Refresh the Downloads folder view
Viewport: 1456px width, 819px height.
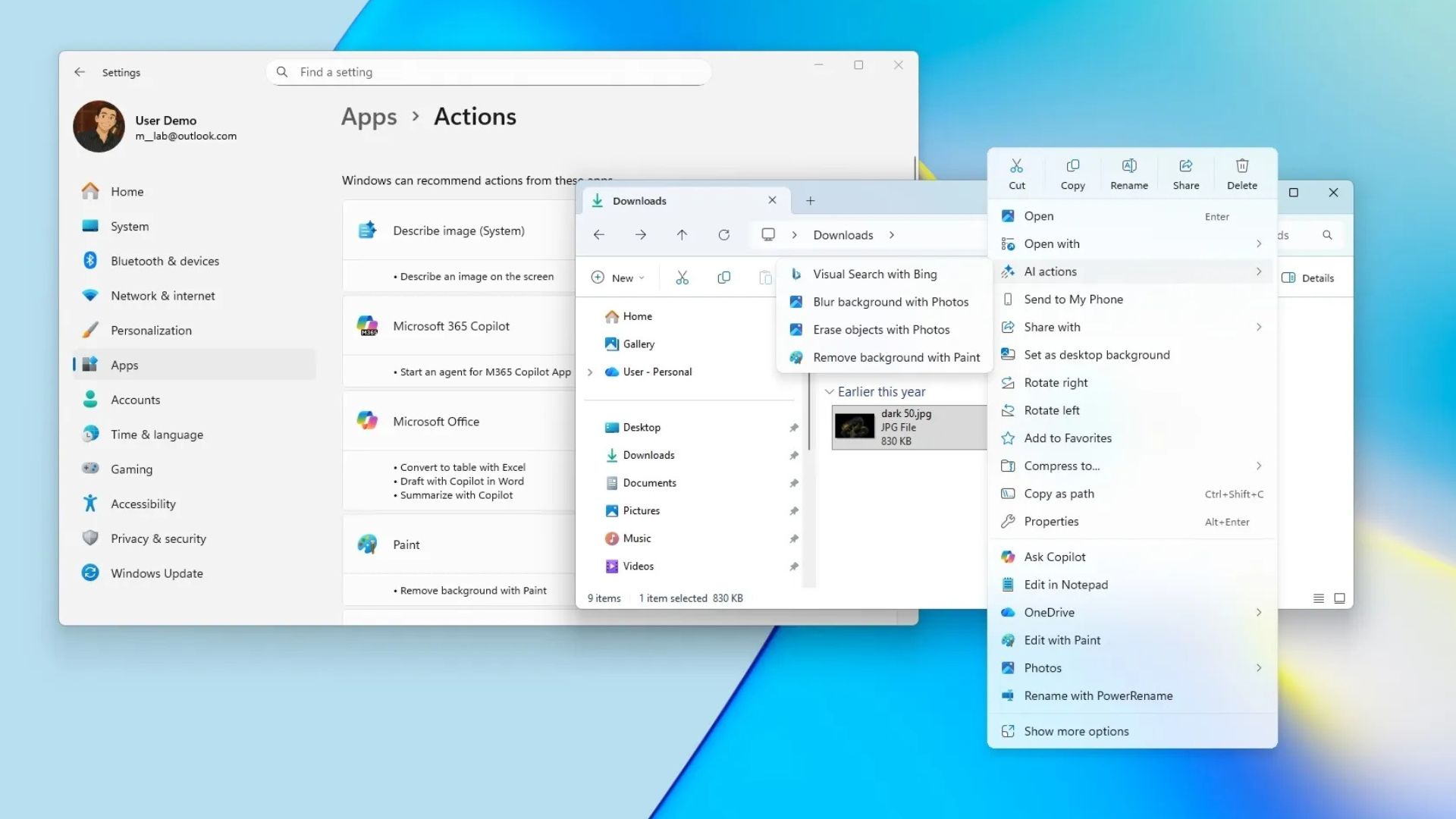coord(723,234)
